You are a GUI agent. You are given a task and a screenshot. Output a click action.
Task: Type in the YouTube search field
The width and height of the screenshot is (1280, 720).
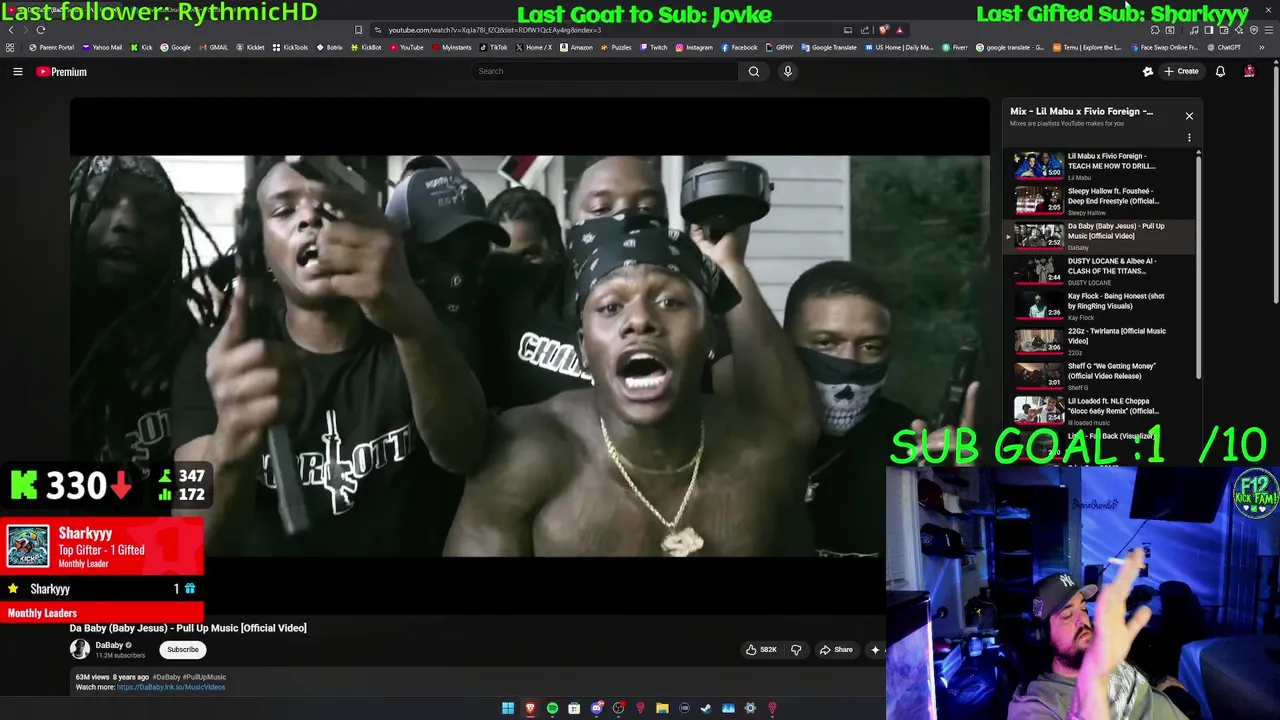tap(605, 71)
